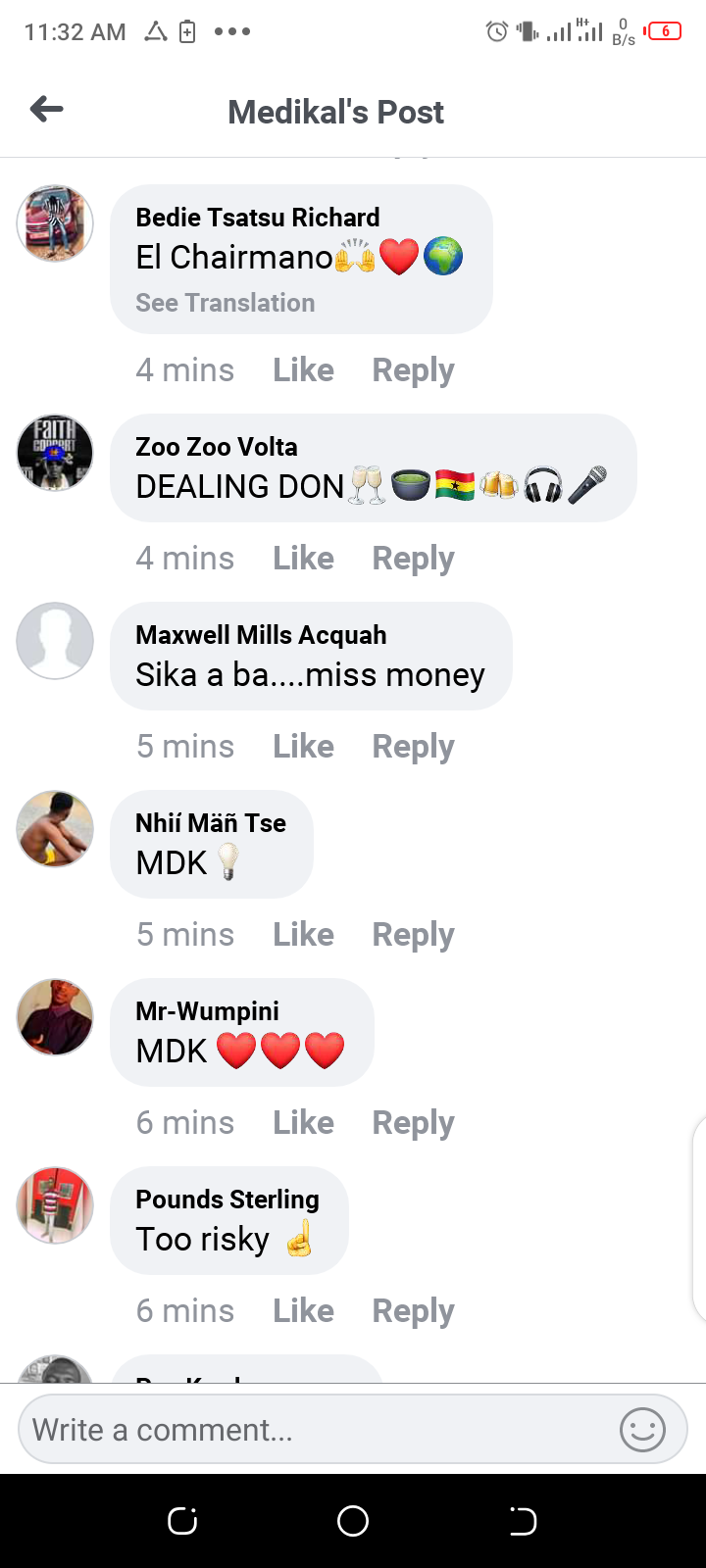The height and width of the screenshot is (1568, 706).
Task: Open Pounds Sterling's avatar
Action: click(x=55, y=1205)
